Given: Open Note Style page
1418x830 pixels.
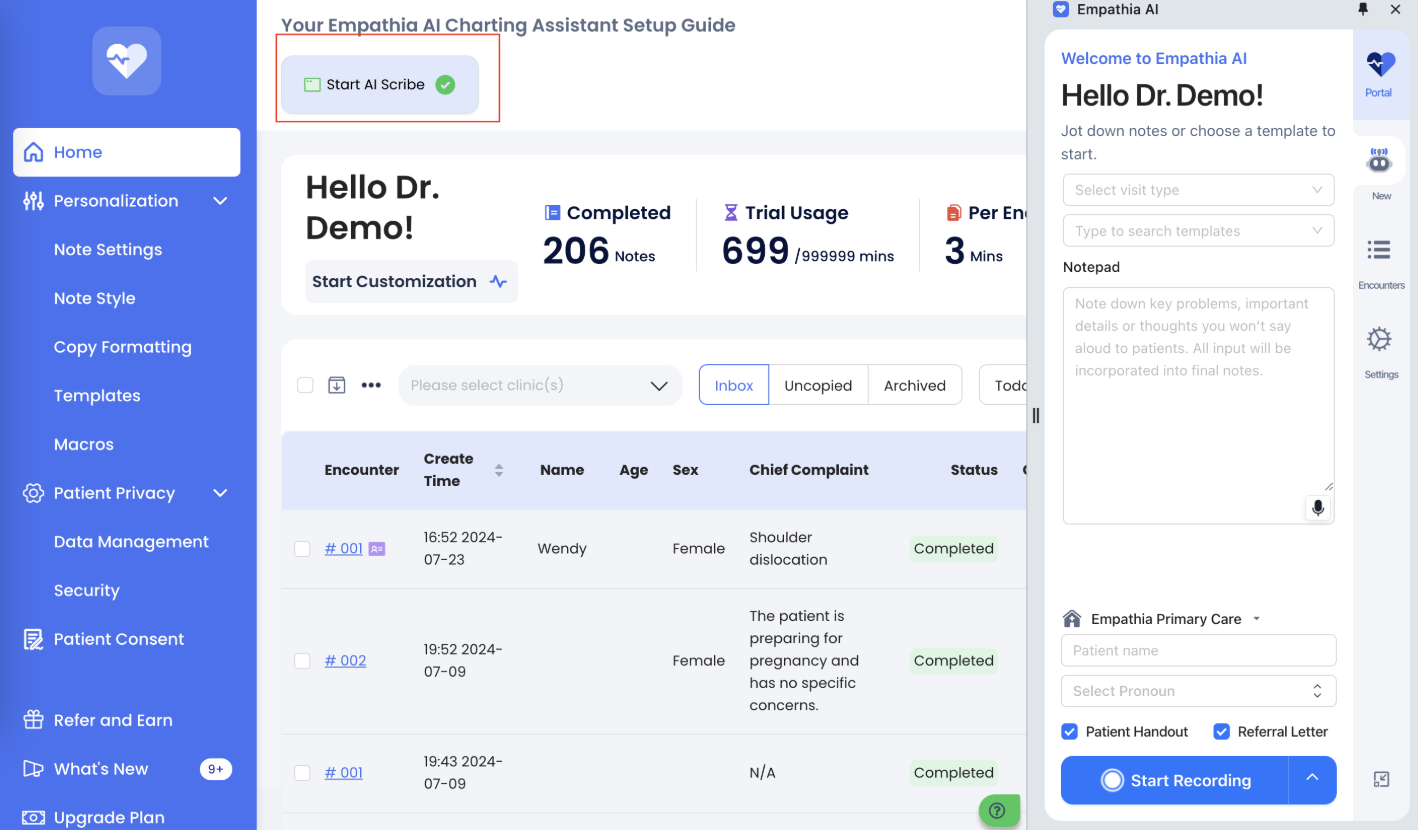Looking at the screenshot, I should tap(95, 299).
